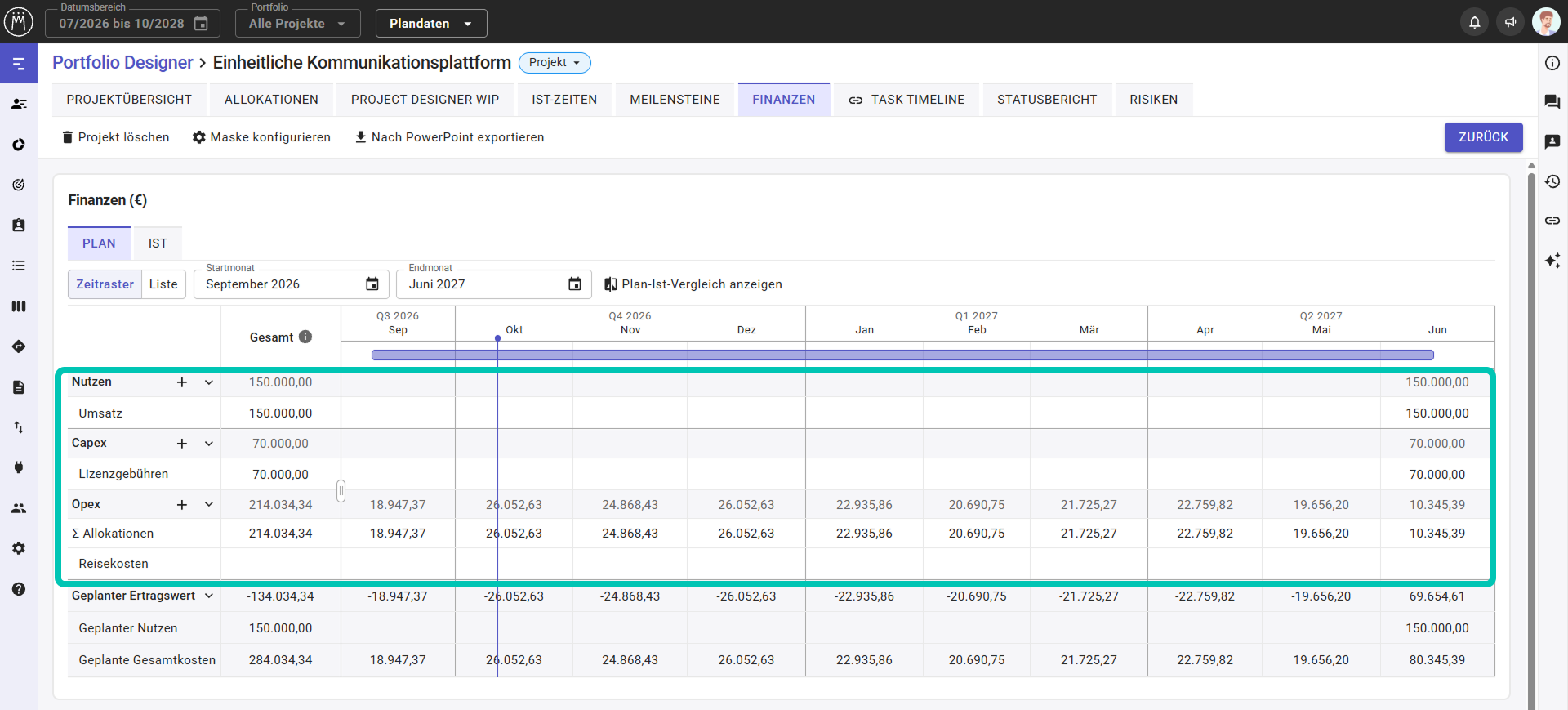This screenshot has width=1568, height=710.
Task: Open the AI sparkle assistant icon
Action: click(x=1552, y=261)
